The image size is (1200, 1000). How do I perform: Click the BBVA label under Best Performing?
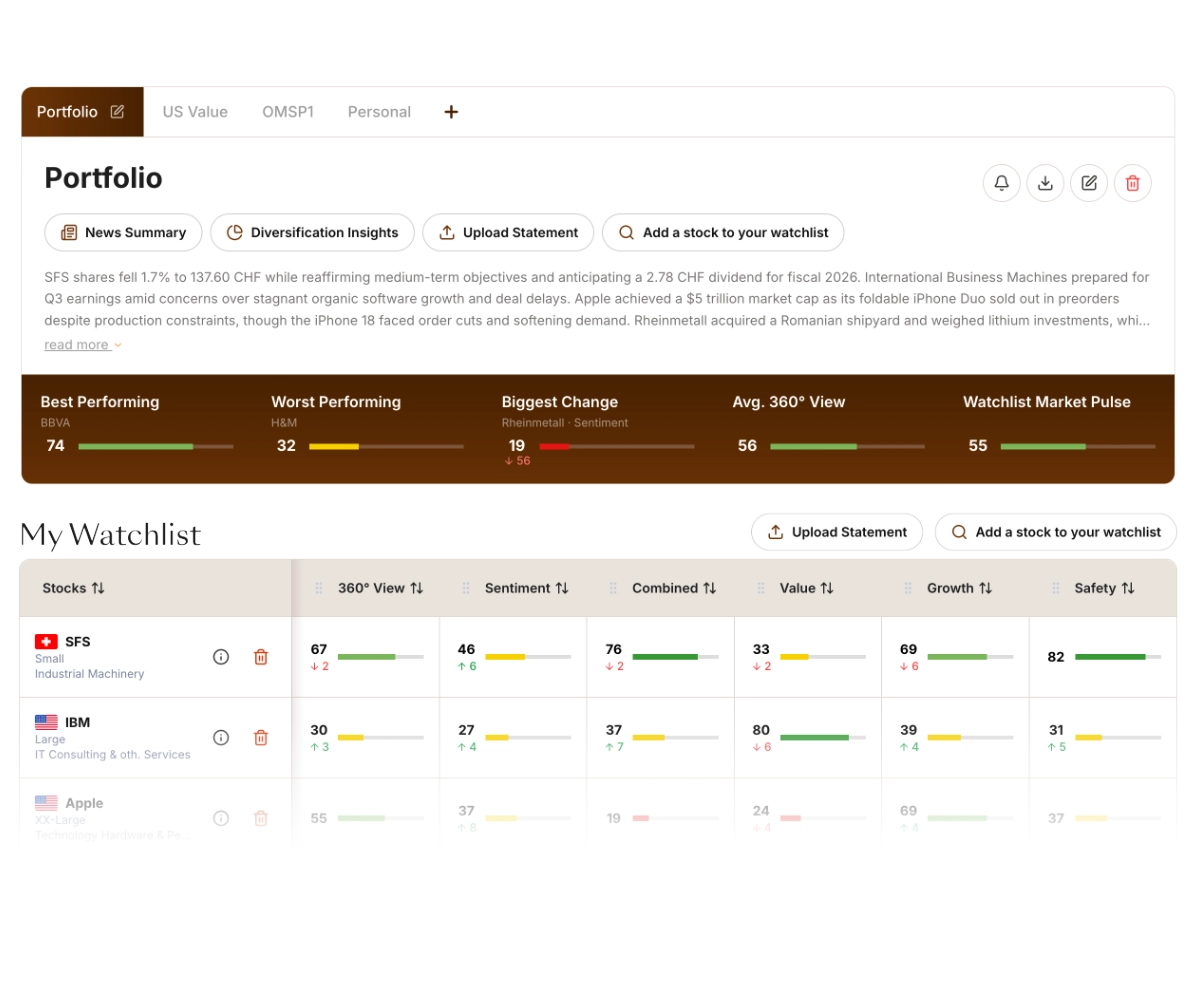(55, 423)
